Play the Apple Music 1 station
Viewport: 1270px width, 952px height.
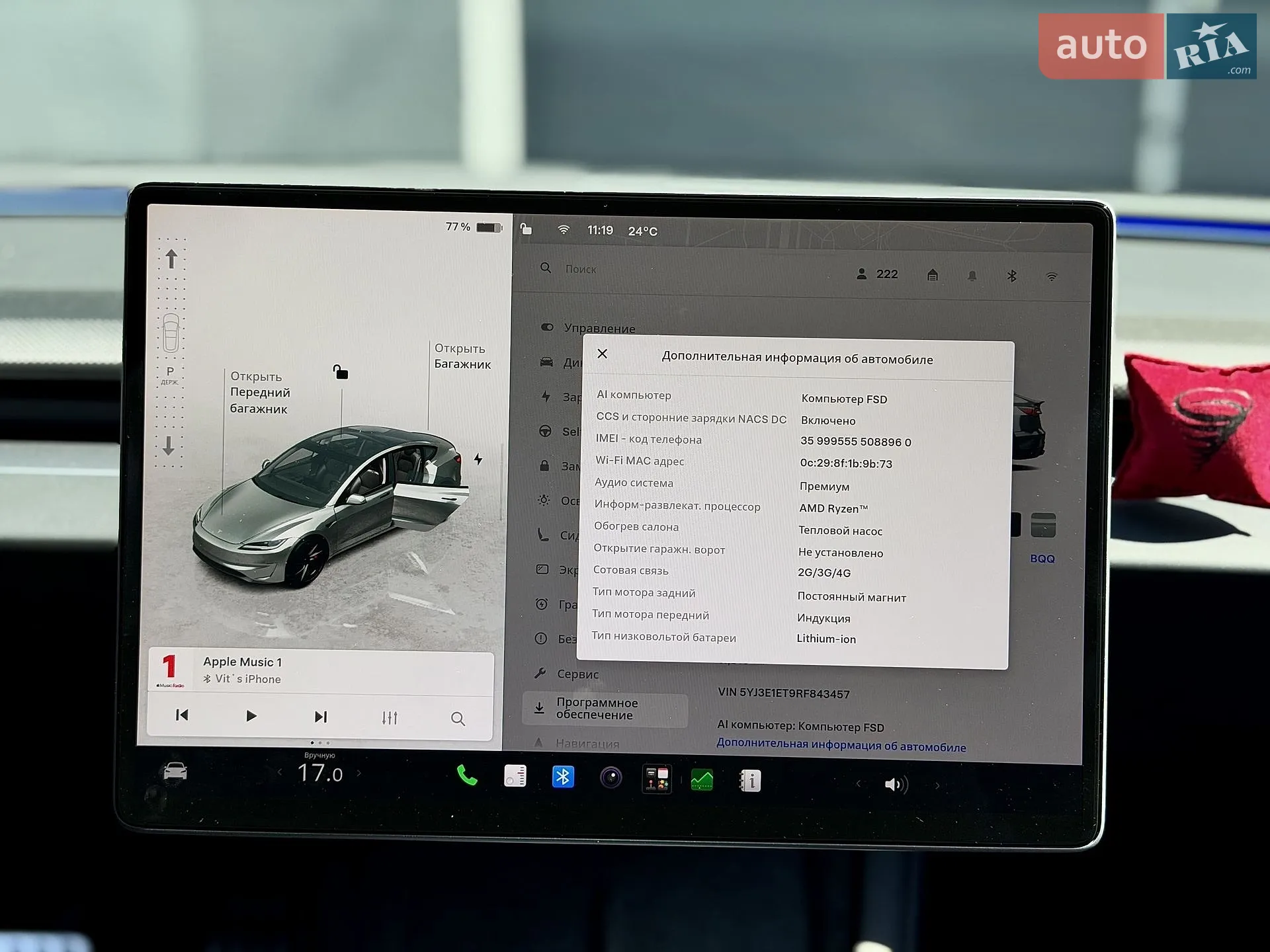(251, 716)
